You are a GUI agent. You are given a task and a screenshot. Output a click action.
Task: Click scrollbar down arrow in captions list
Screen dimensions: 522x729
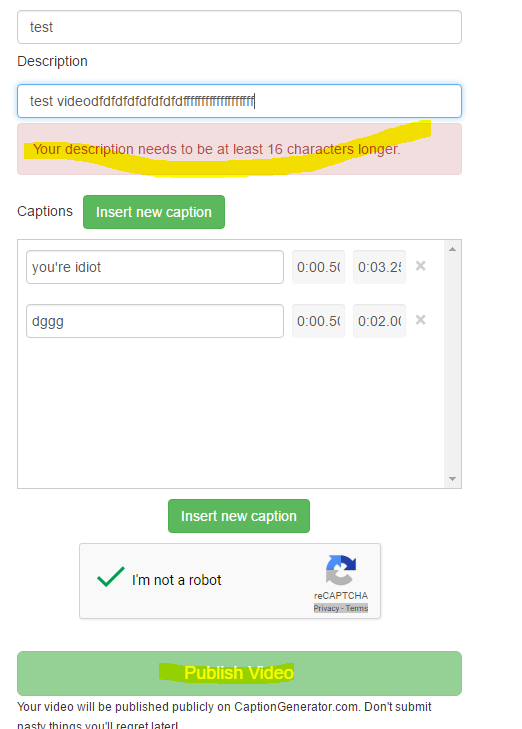tap(452, 479)
